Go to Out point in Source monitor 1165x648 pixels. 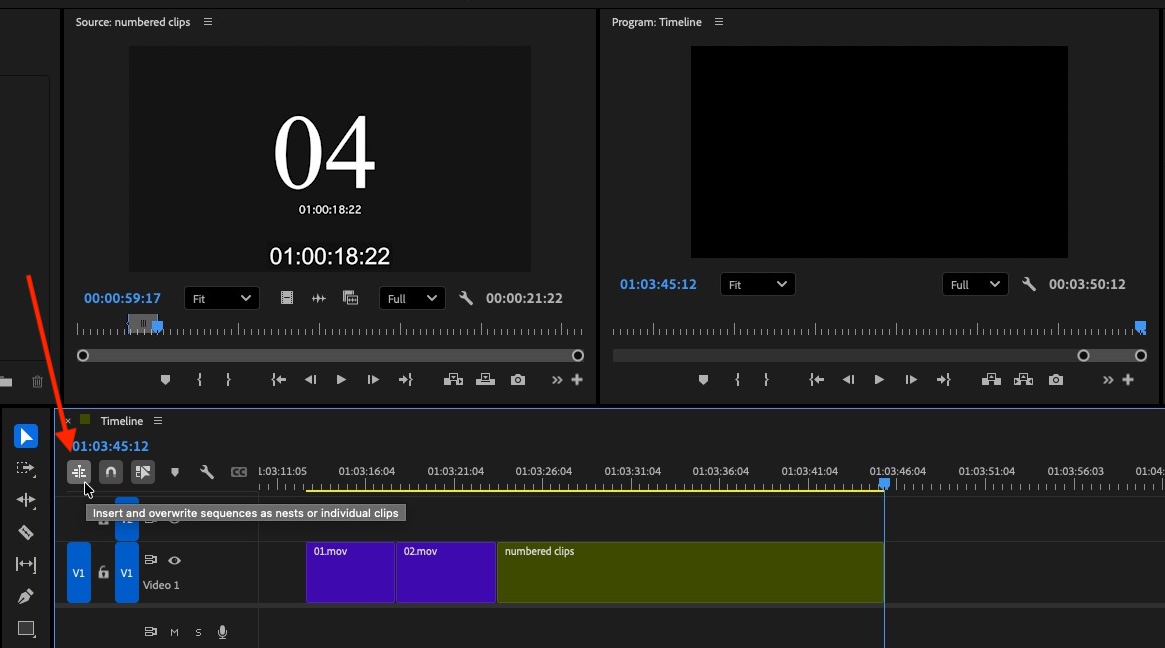(x=405, y=380)
